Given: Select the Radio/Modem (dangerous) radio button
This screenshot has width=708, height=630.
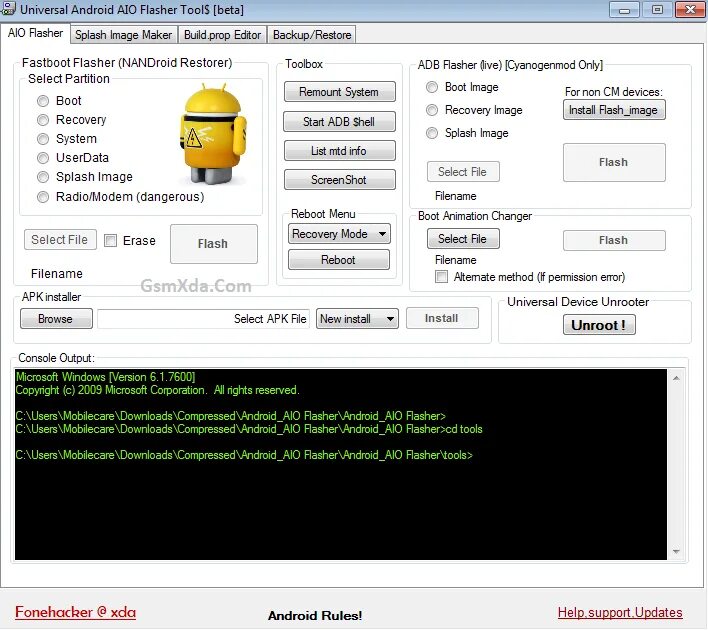Looking at the screenshot, I should (43, 197).
